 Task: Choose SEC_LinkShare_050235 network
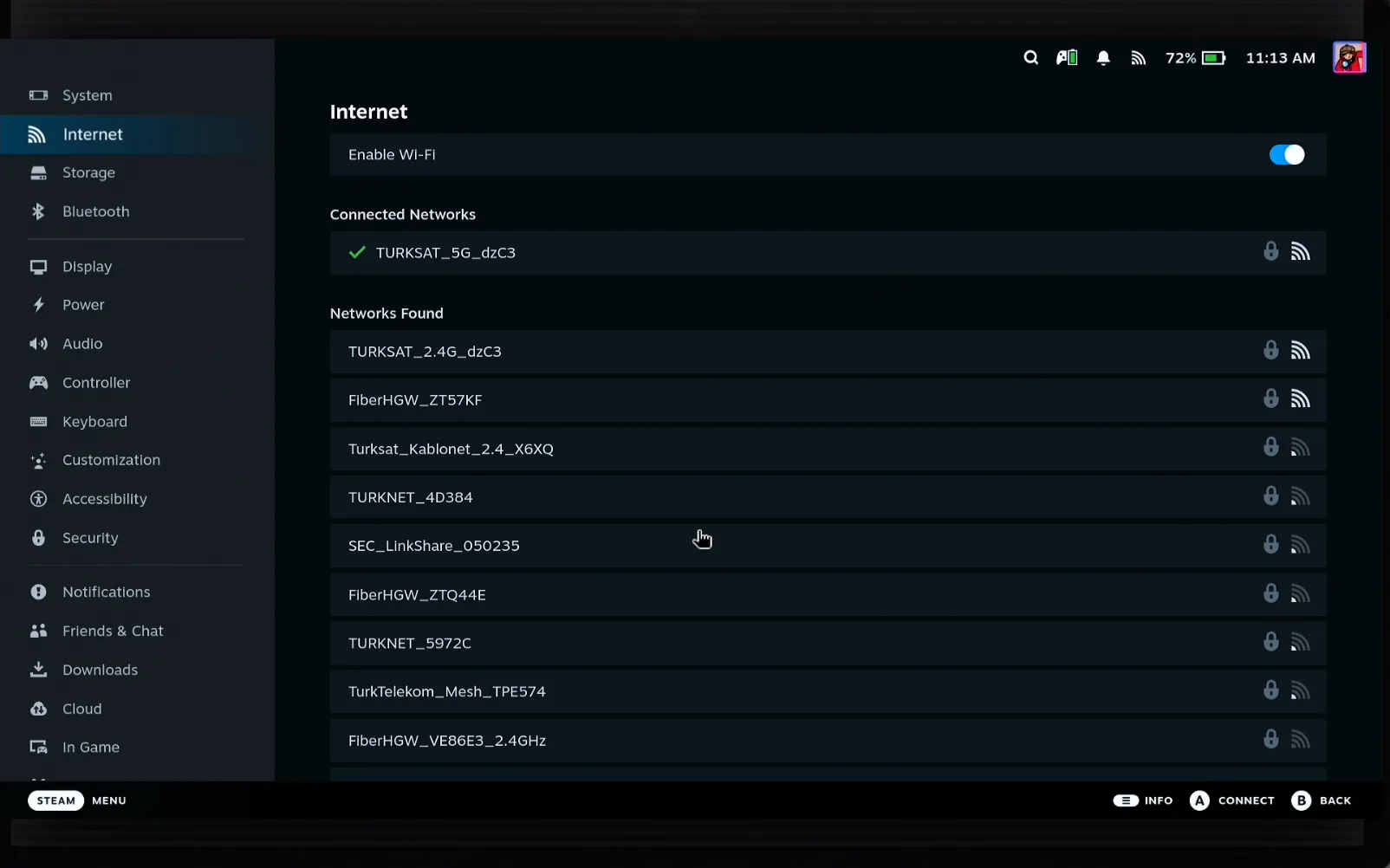[x=828, y=546]
